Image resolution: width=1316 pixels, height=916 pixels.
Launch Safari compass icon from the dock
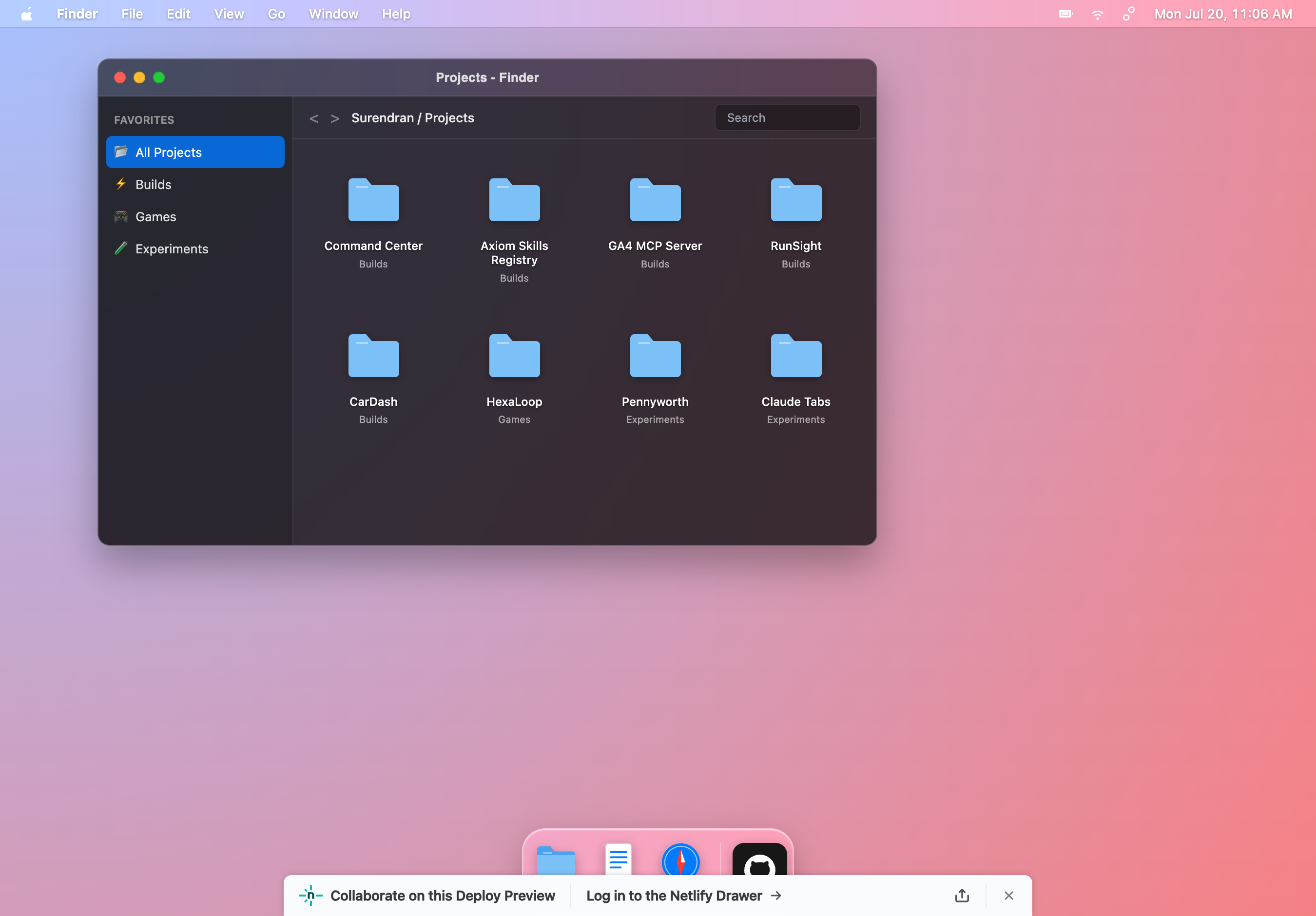coord(680,859)
